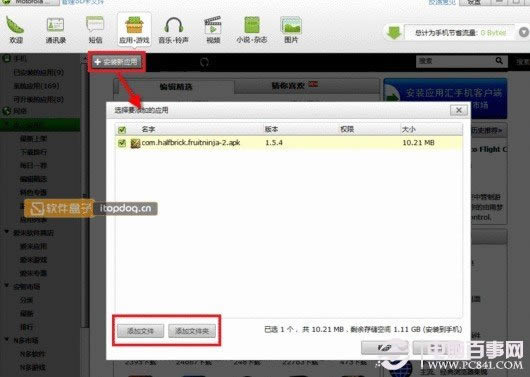Sort the list by 版本 column header
The width and height of the screenshot is (530, 377).
click(x=271, y=129)
